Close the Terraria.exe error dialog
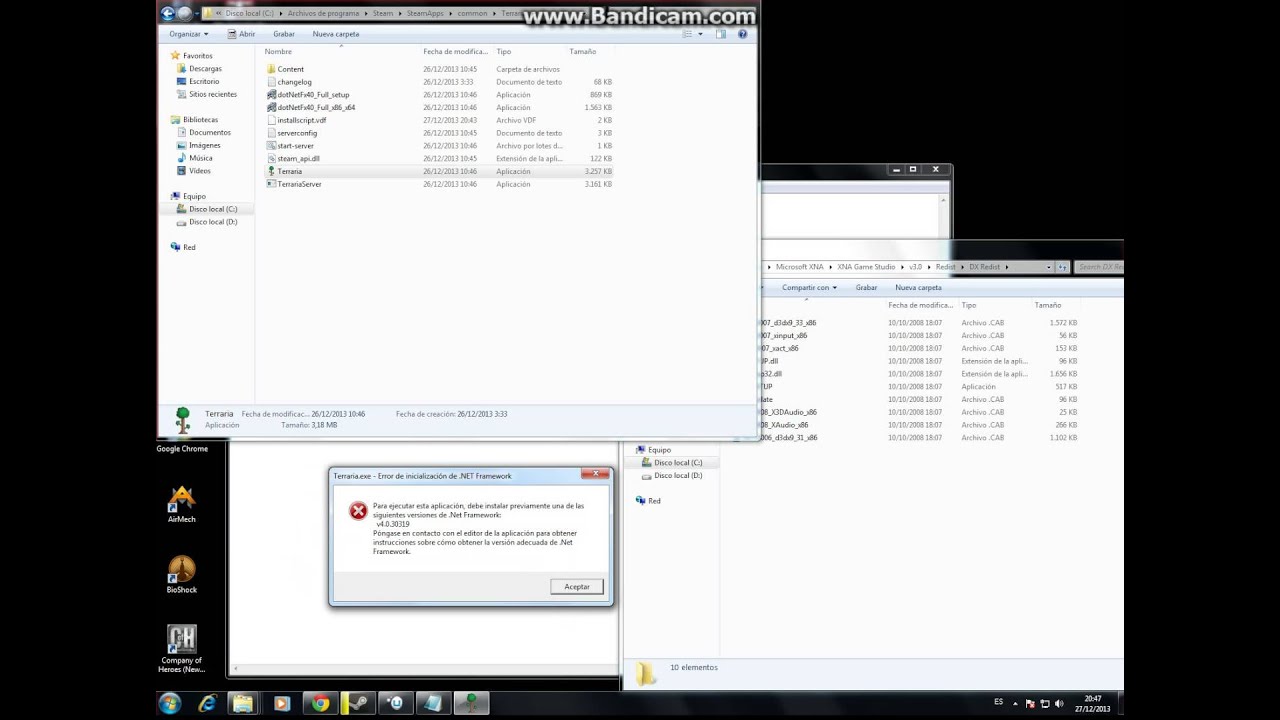Image resolution: width=1280 pixels, height=720 pixels. [x=596, y=473]
